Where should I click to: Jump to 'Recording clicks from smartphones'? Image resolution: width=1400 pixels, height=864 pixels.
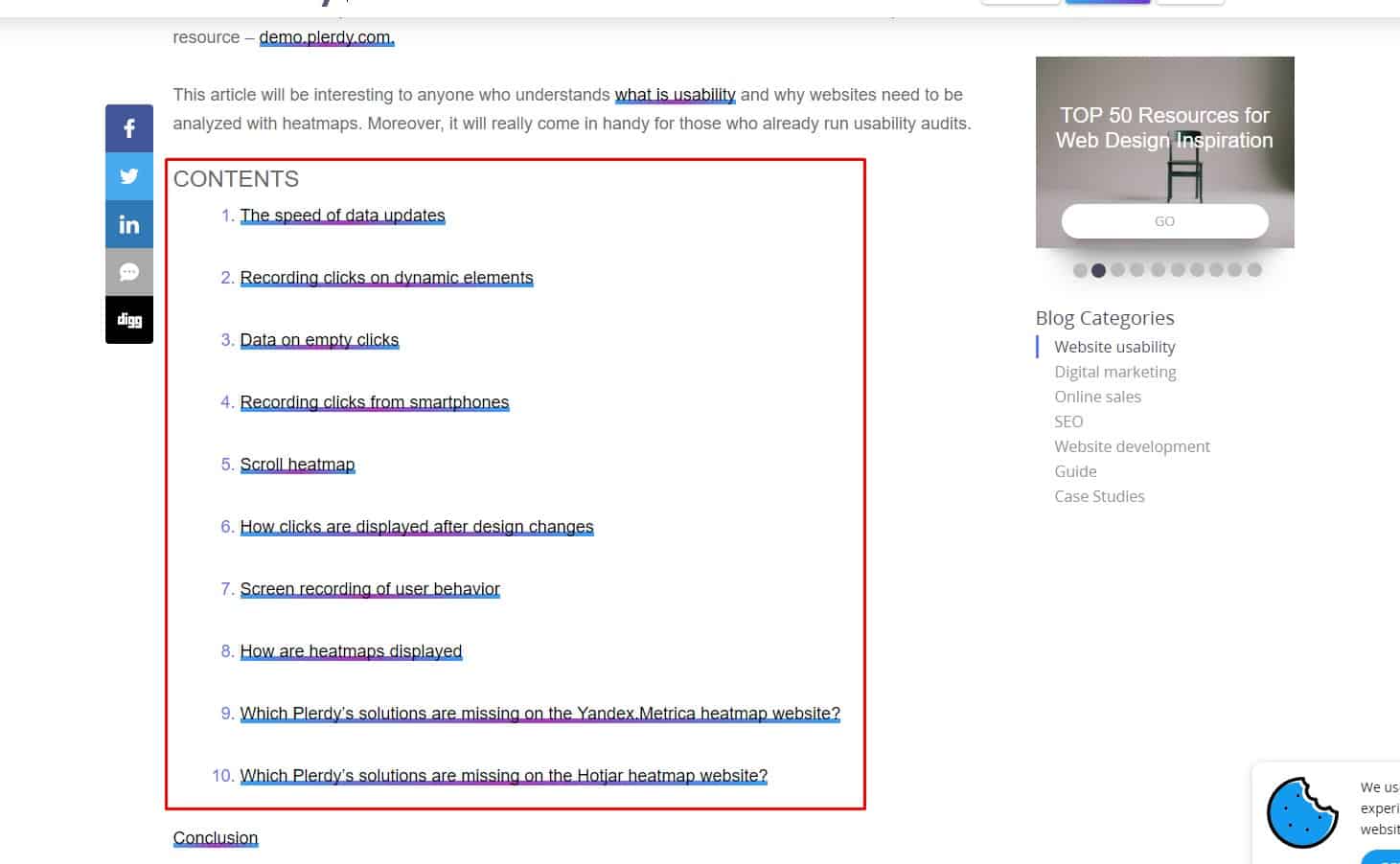tap(375, 401)
